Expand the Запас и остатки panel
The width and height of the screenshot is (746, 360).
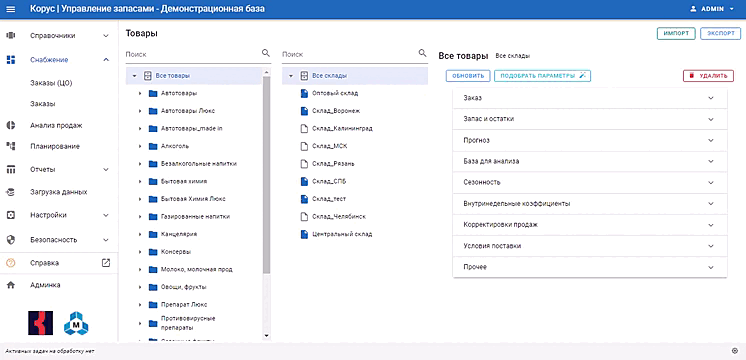pyautogui.click(x=590, y=119)
